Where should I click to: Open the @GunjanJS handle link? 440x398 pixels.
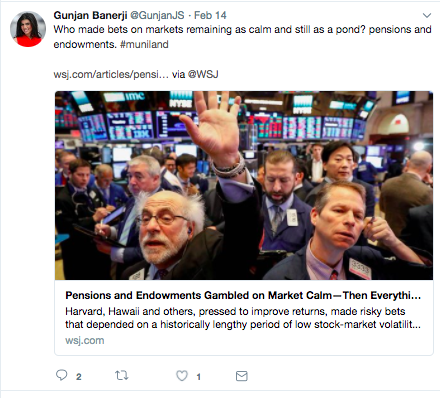pos(157,15)
